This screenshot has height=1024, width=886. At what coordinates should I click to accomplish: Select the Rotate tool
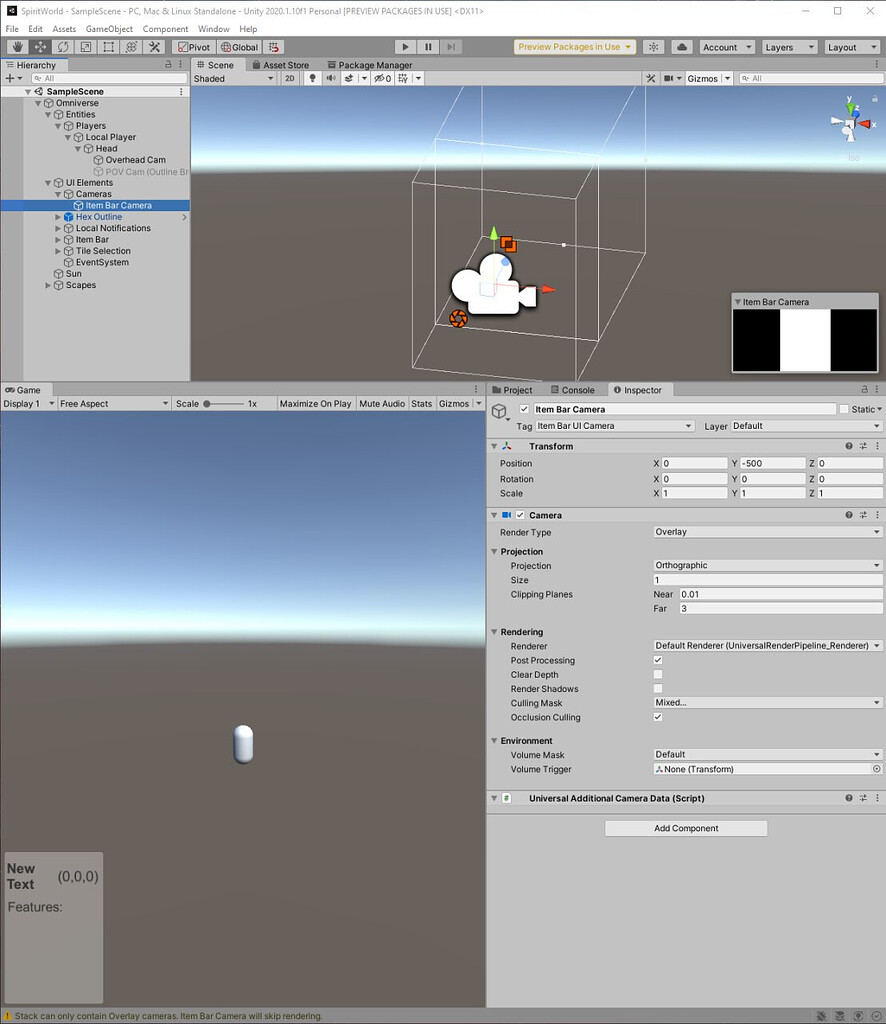click(x=62, y=47)
